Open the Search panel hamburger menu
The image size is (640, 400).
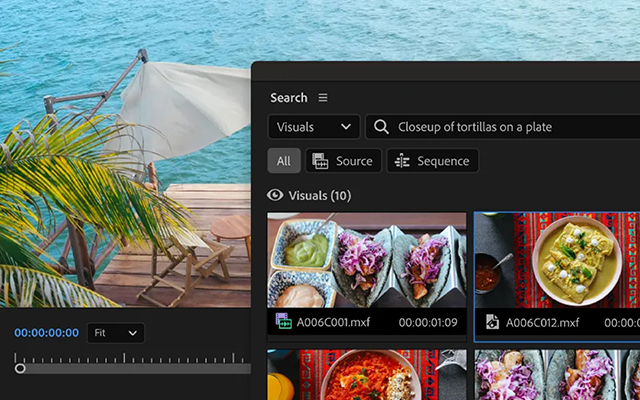(x=323, y=98)
